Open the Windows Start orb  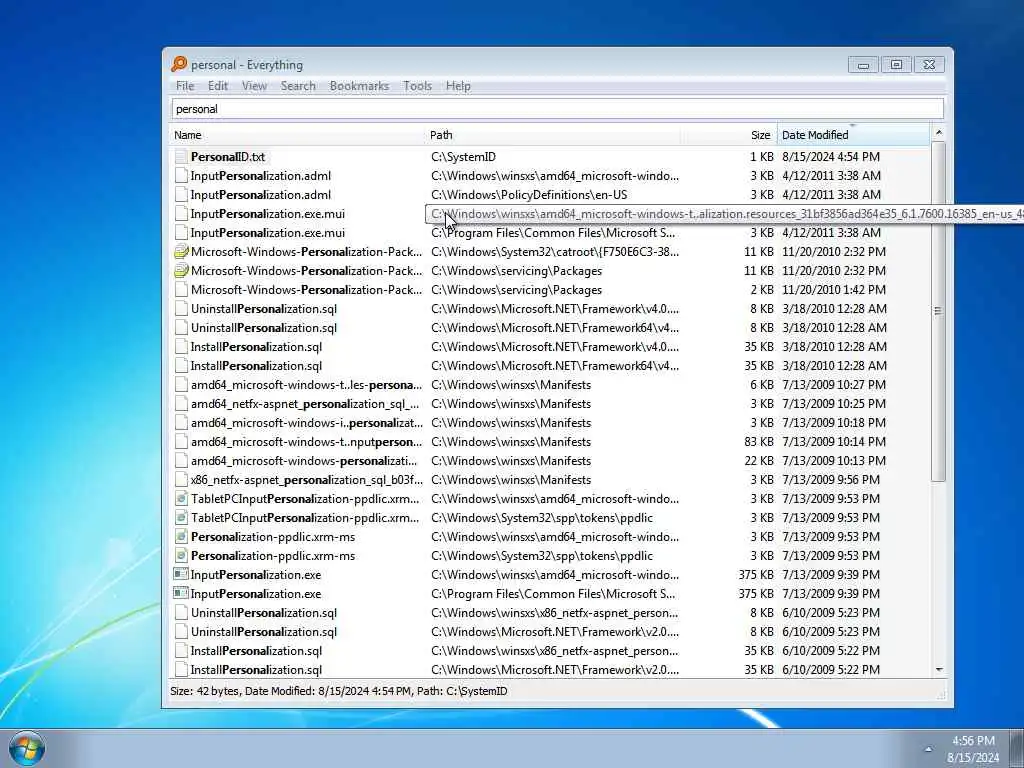27,748
